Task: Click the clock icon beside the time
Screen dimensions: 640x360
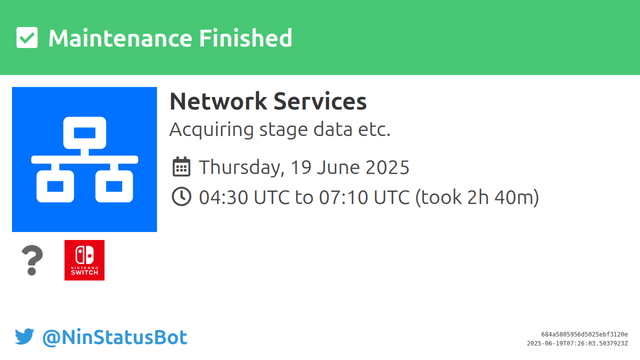Action: [x=181, y=197]
